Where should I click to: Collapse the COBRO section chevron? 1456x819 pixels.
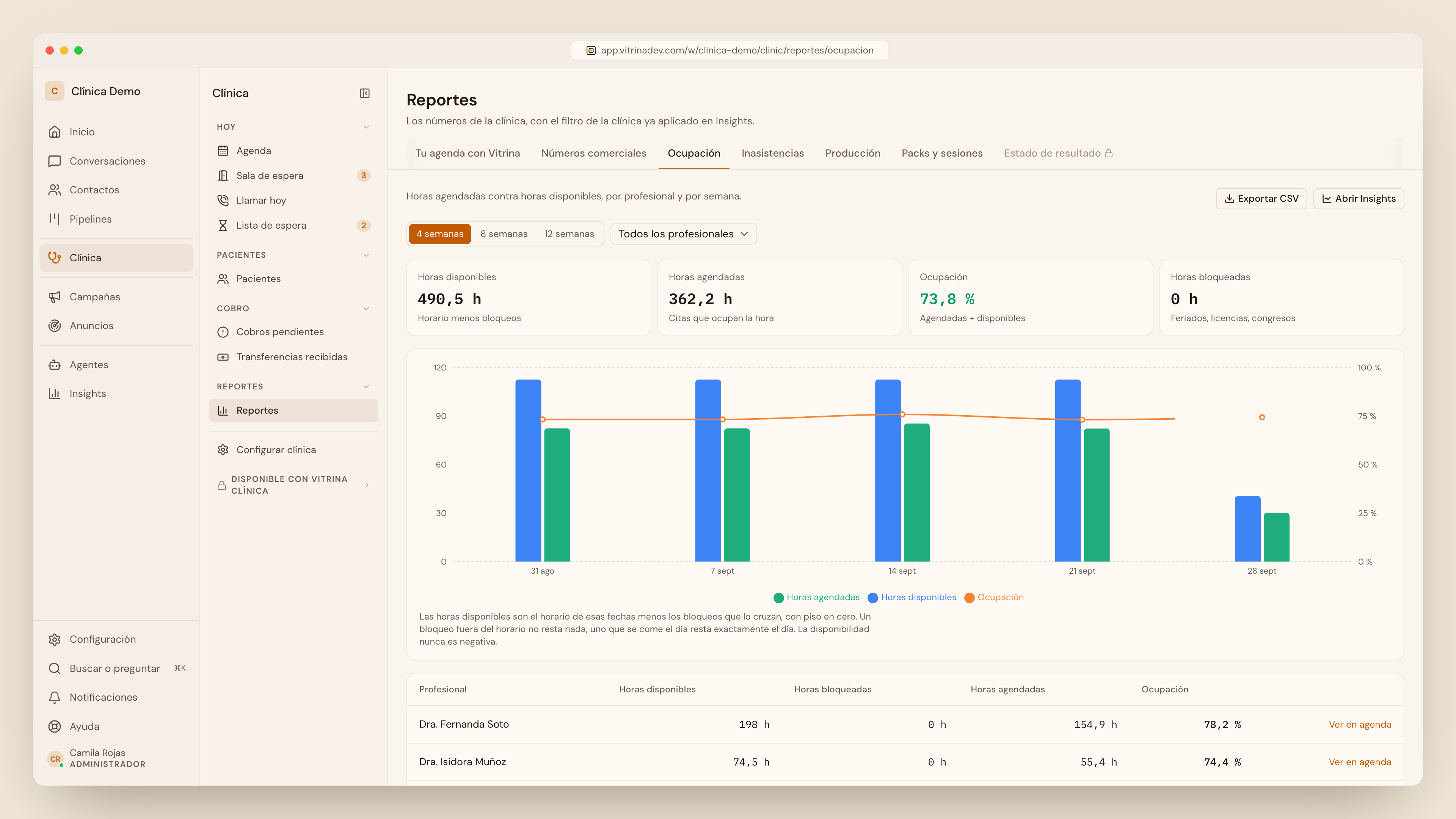366,309
